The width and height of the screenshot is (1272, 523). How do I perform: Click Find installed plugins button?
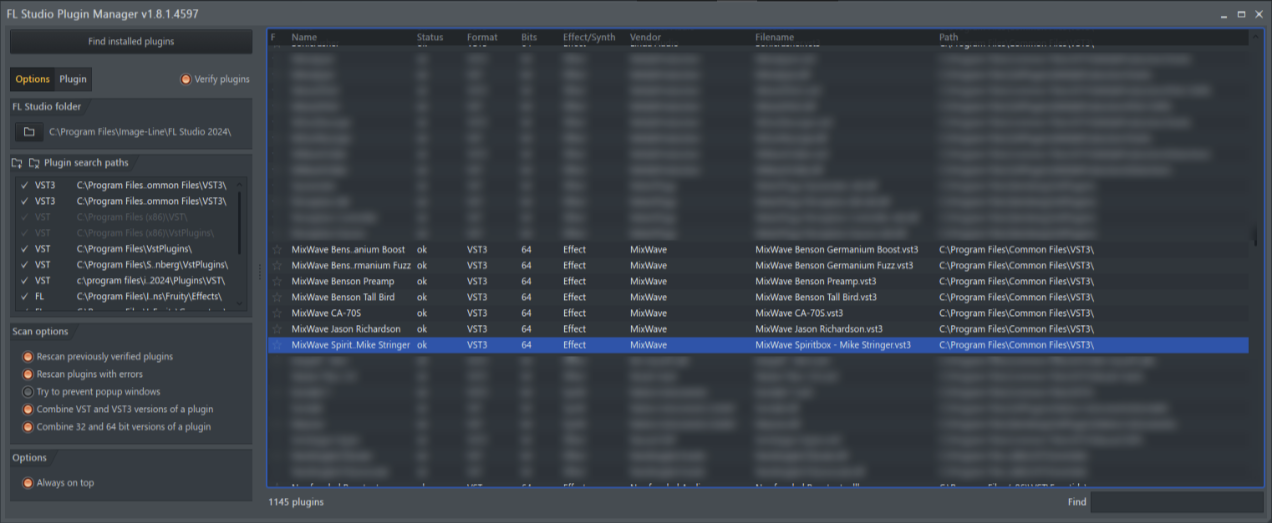coord(131,42)
